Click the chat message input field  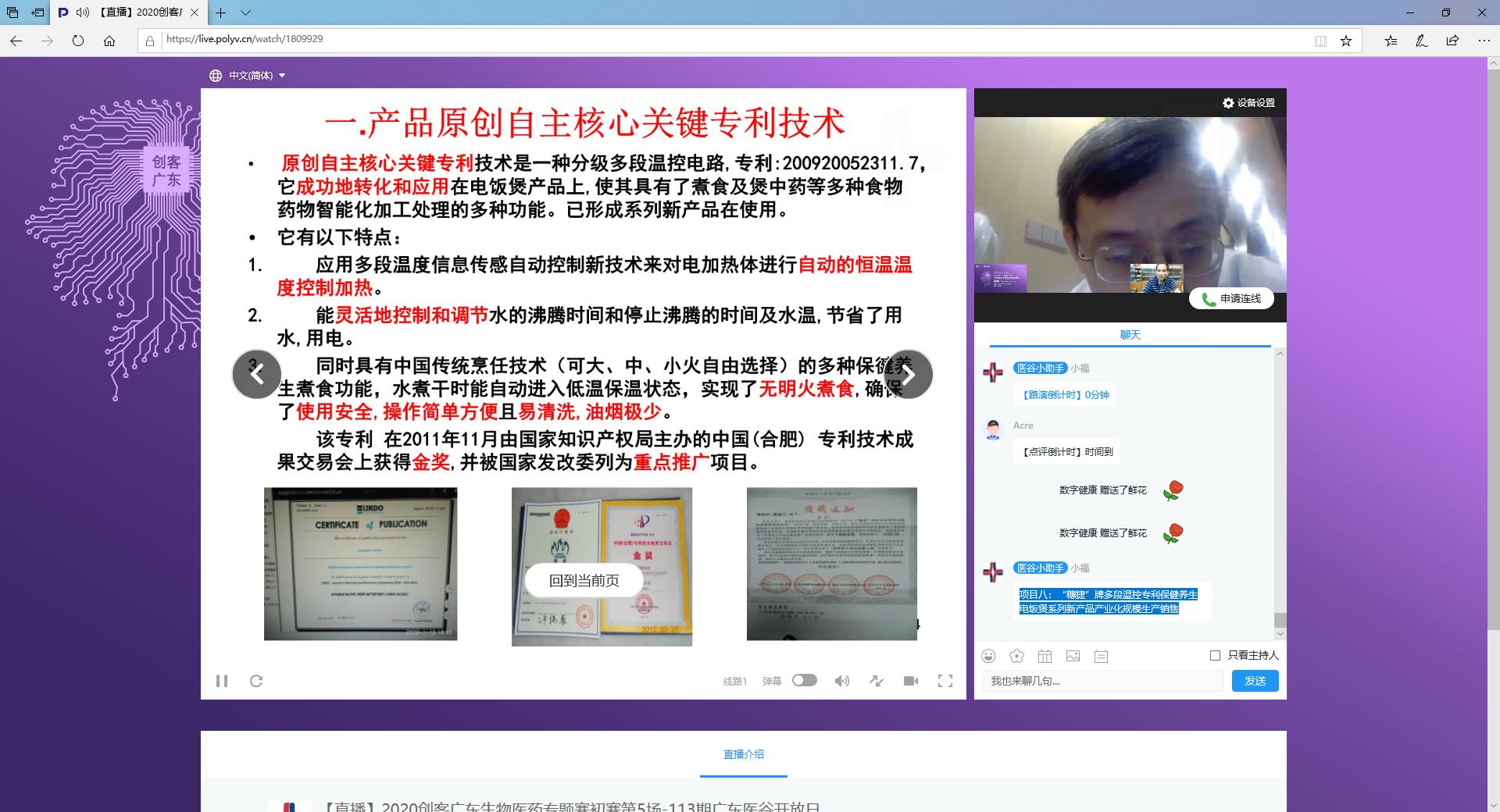(1102, 681)
